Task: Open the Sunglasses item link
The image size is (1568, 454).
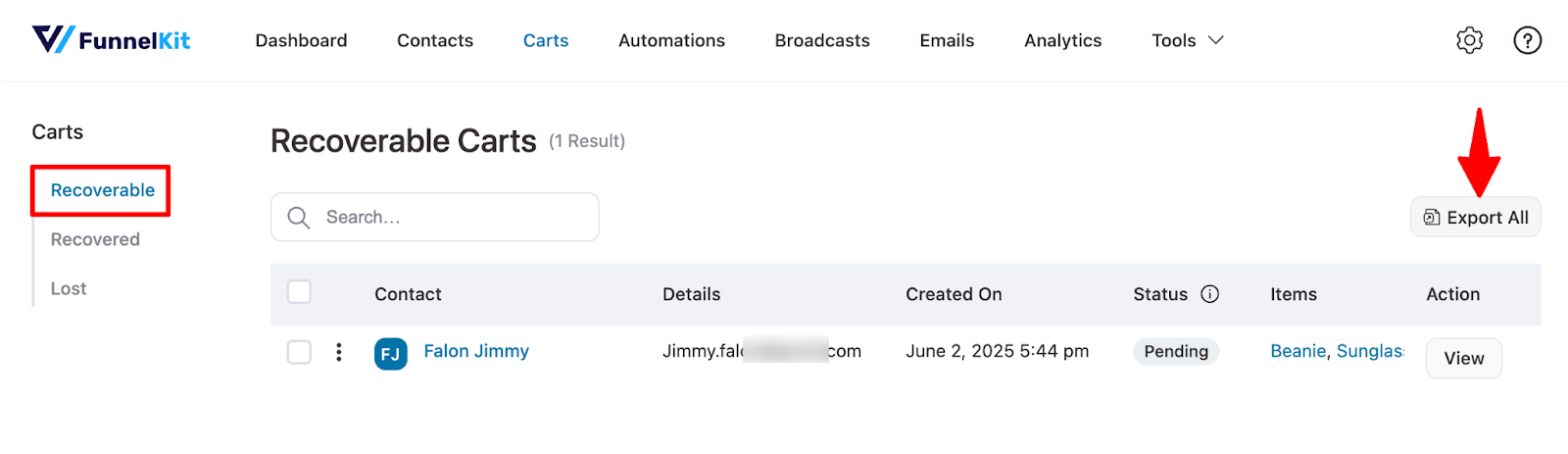Action: 1370,351
